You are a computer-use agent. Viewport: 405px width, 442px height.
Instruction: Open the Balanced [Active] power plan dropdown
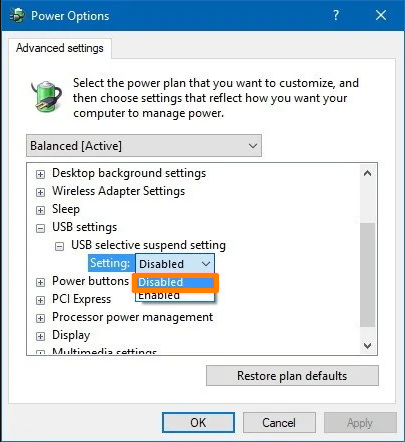[x=144, y=146]
